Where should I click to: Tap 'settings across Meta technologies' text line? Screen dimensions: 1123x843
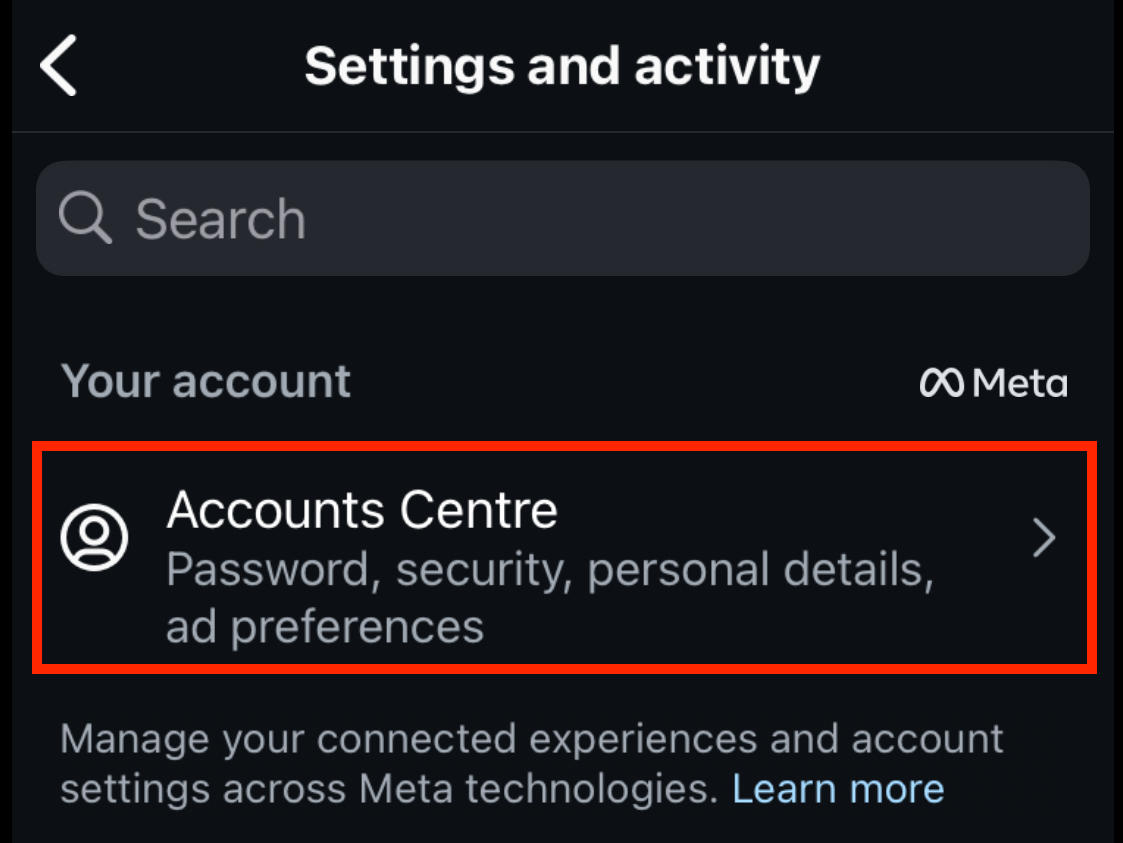[x=389, y=789]
